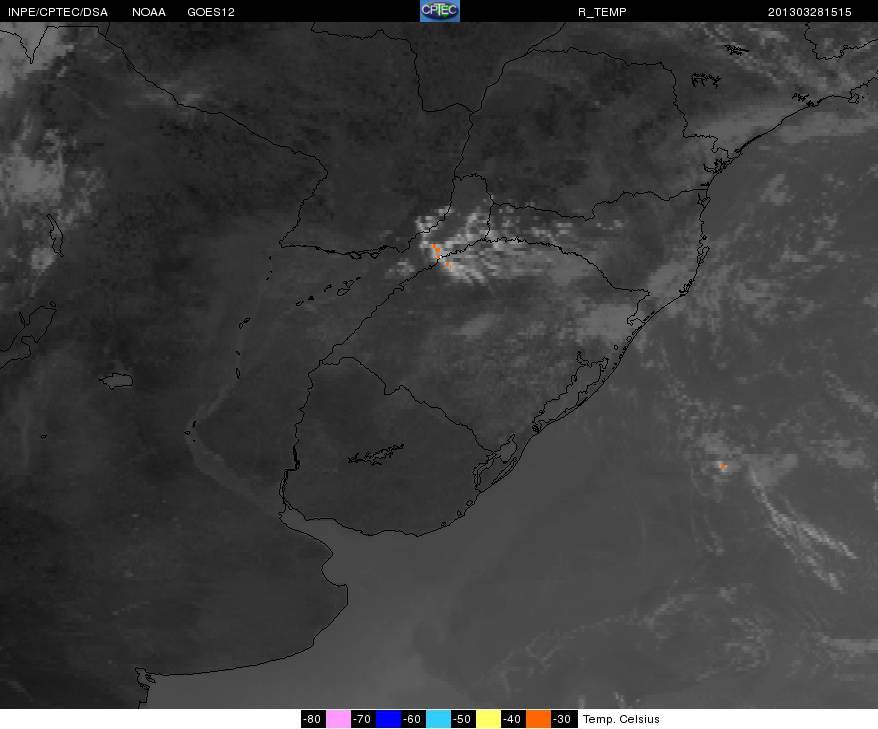Click the orange color swatch in the legend

[x=538, y=719]
